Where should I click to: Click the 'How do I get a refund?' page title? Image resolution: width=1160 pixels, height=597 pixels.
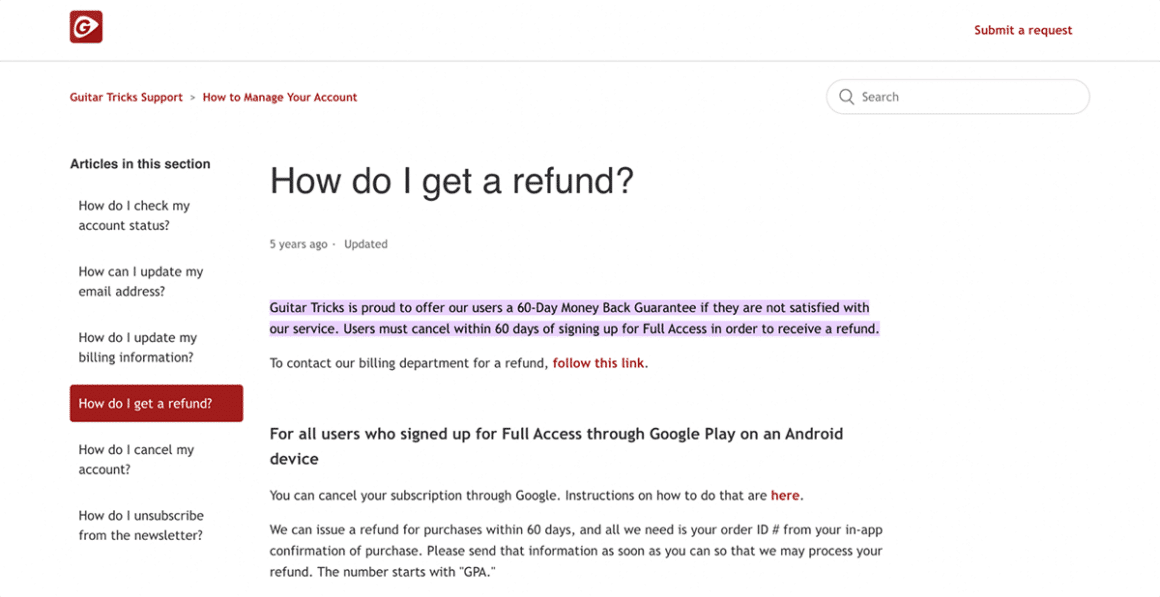click(452, 181)
